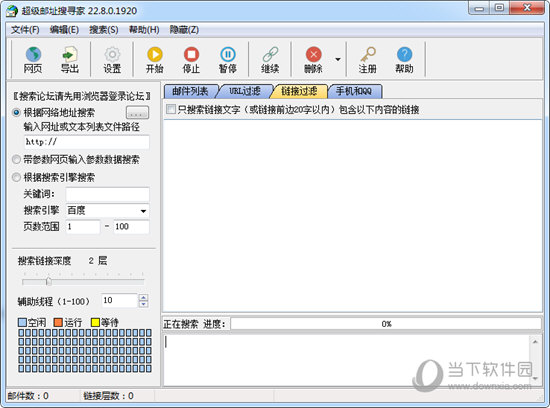Click the browse "..." button beside 根据网络地址搜索
This screenshot has height=408, width=550.
click(x=137, y=113)
